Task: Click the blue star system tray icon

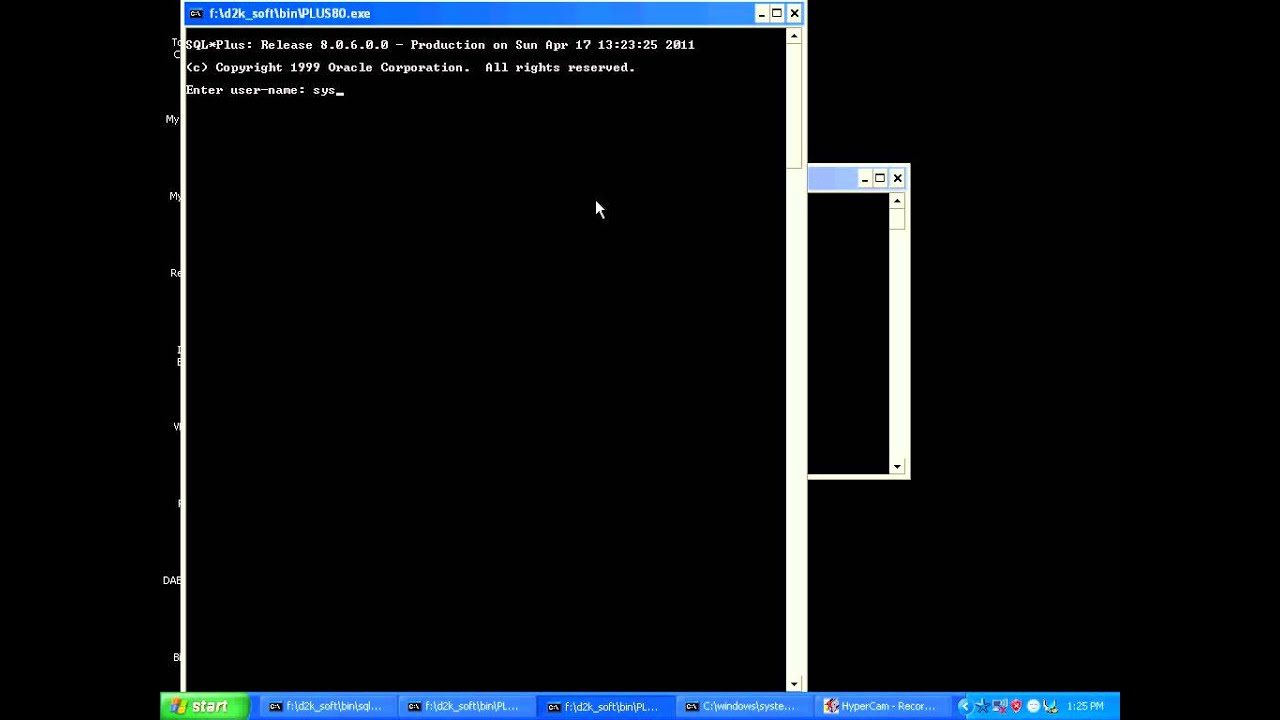Action: tap(982, 706)
